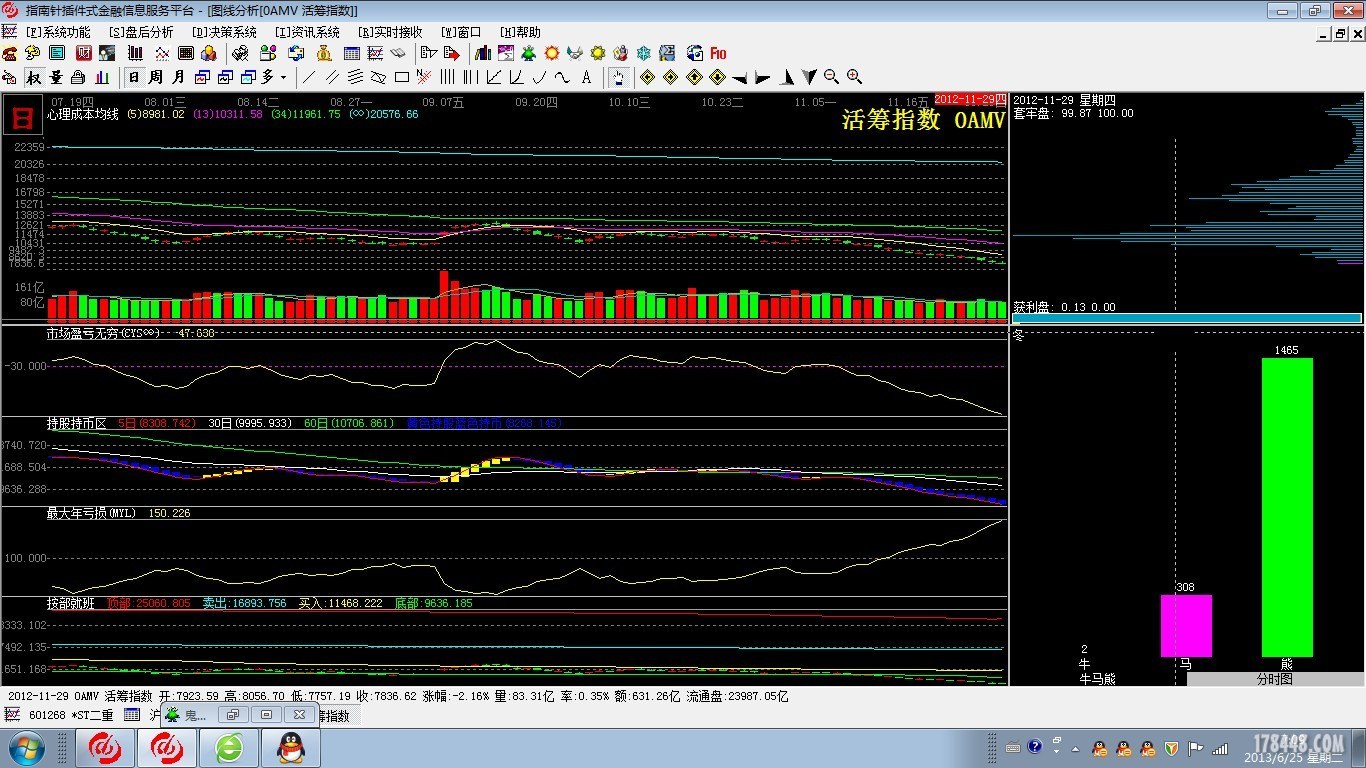This screenshot has height=768, width=1366.
Task: Click the bar chart columns icon in top toolbar
Action: pos(135,53)
